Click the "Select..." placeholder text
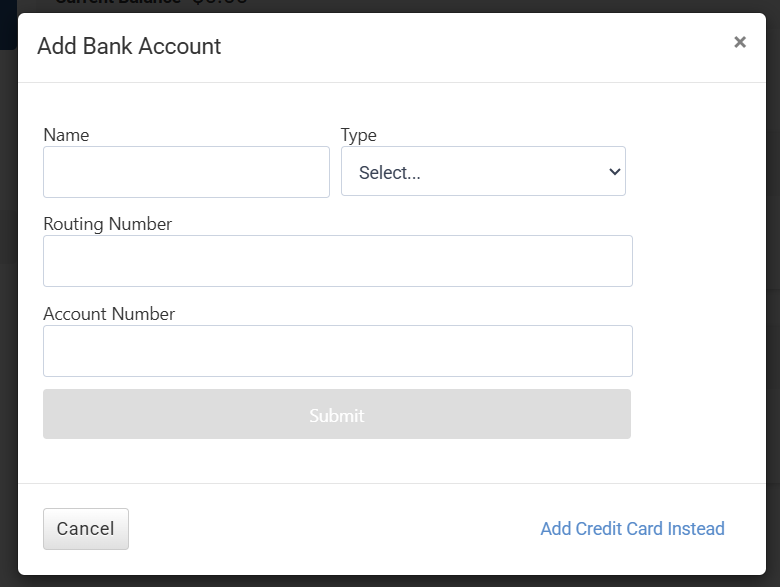Image resolution: width=780 pixels, height=587 pixels. [390, 173]
